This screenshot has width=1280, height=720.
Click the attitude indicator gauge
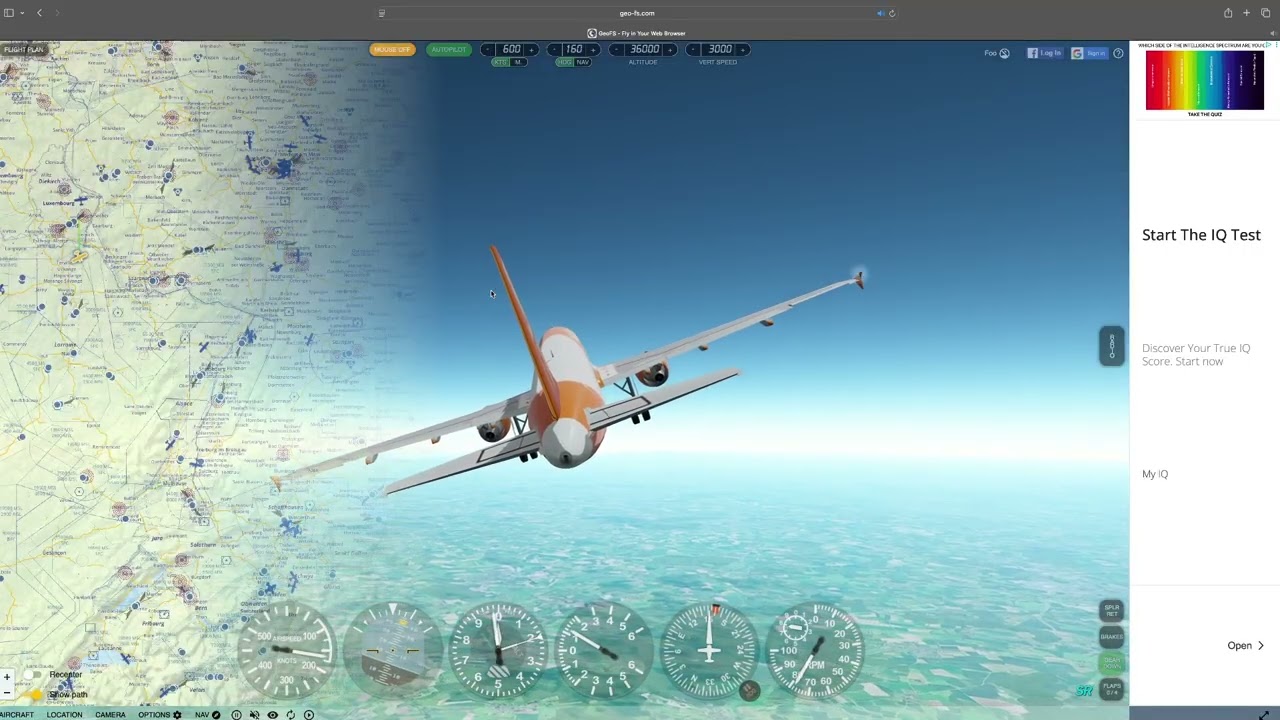coord(392,651)
